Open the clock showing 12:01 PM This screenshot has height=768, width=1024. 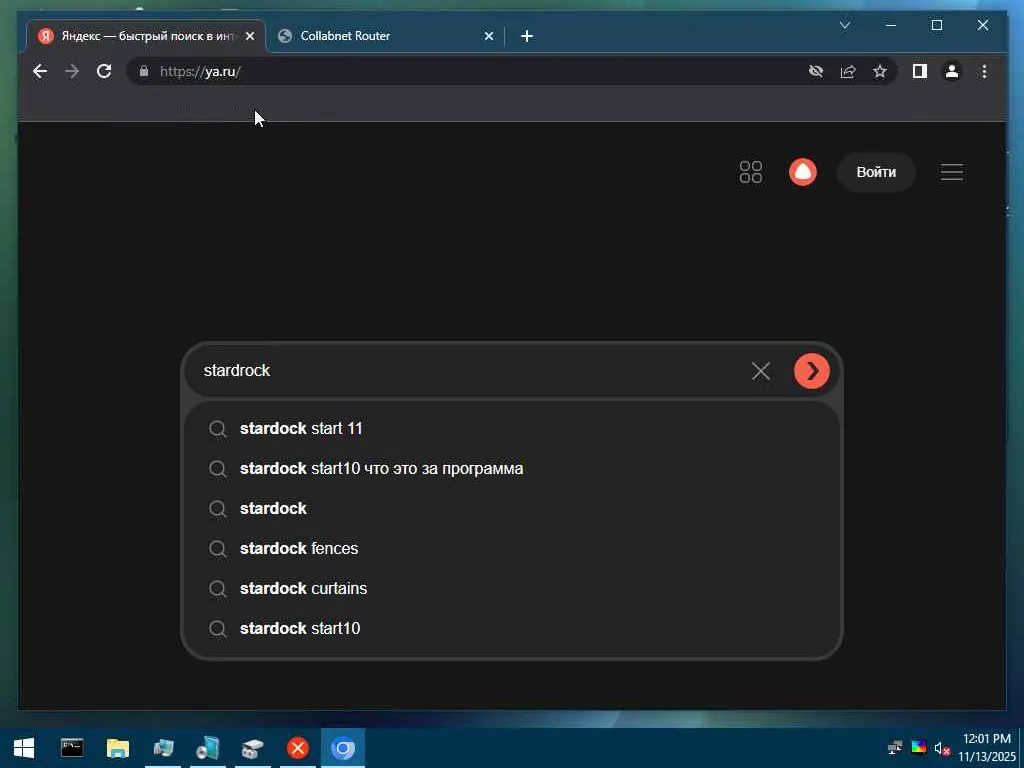point(987,748)
